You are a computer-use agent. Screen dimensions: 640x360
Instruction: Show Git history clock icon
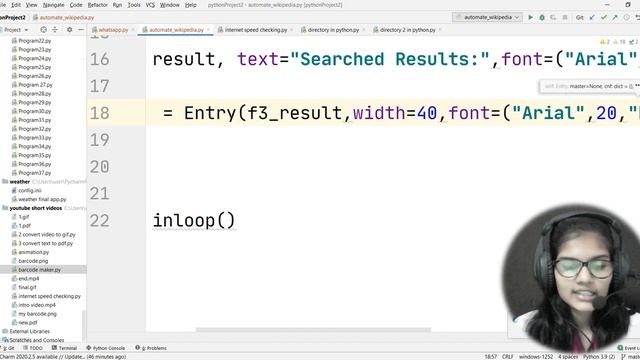click(x=627, y=18)
